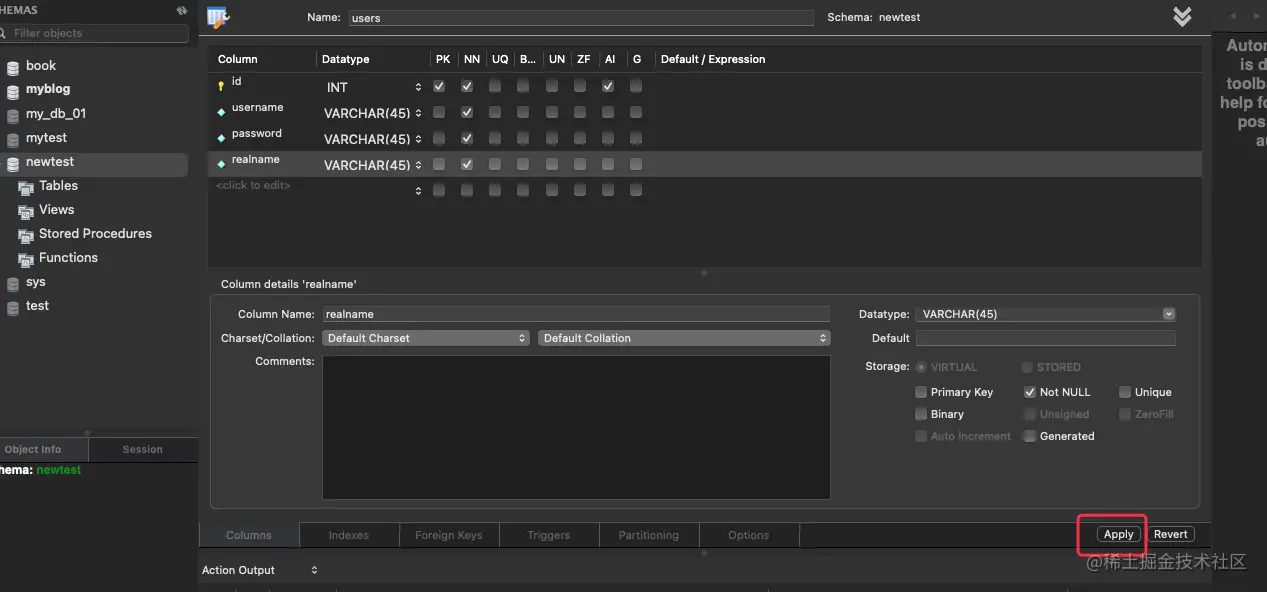The image size is (1267, 592).
Task: Open datatype dropdown on empty new row
Action: pyautogui.click(x=418, y=191)
